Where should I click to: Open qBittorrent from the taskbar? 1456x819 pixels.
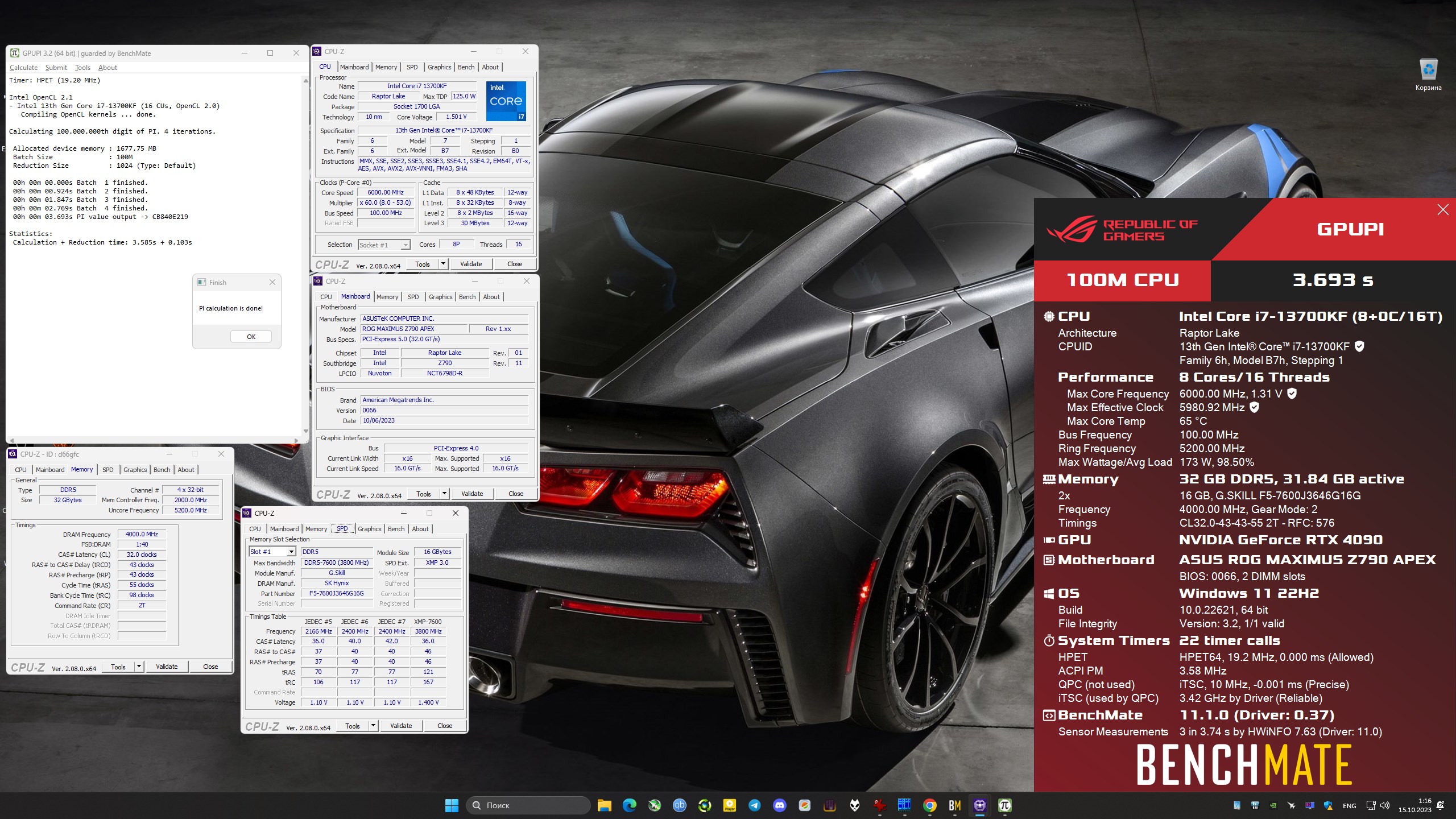tap(679, 805)
